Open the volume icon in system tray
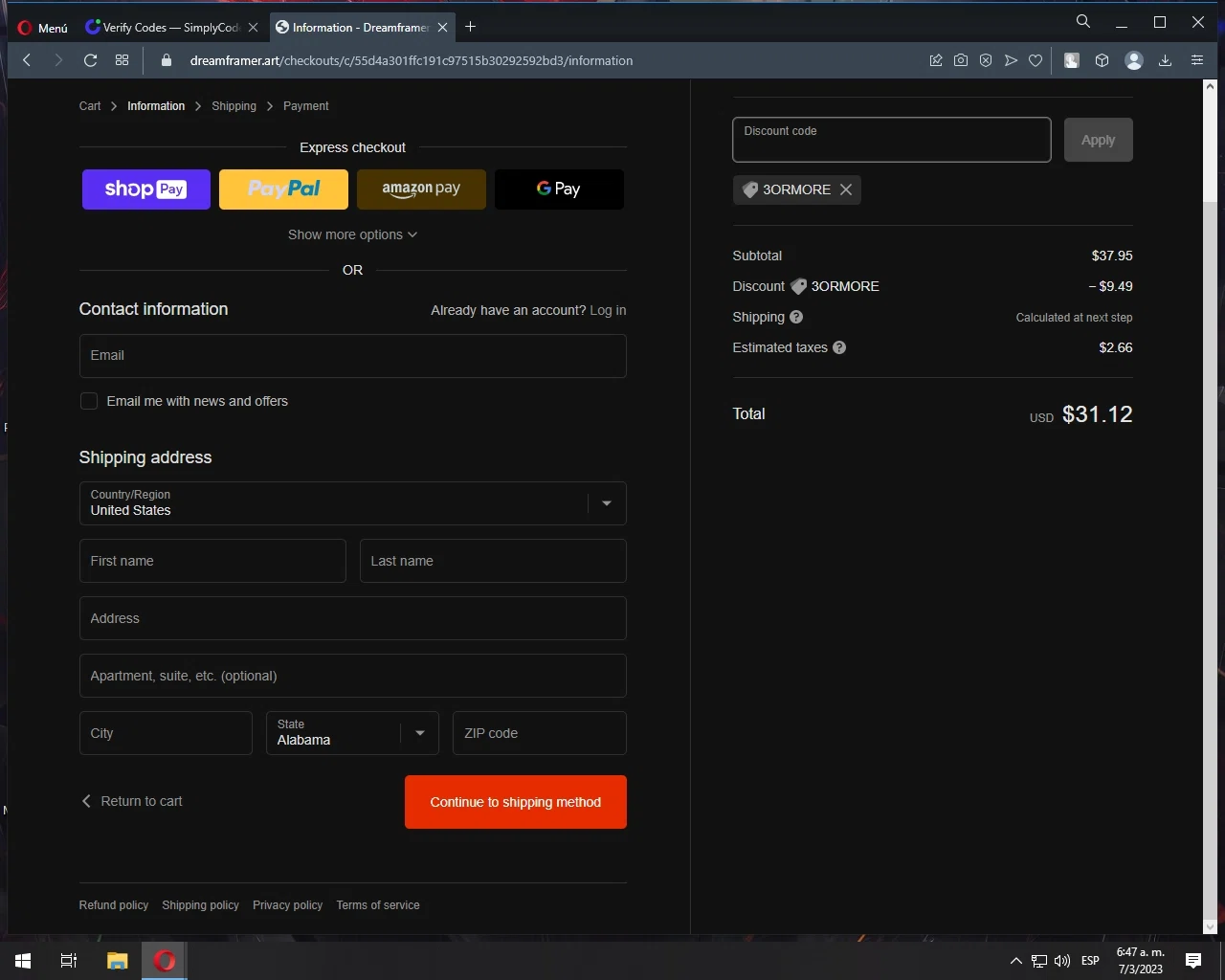 [x=1062, y=961]
